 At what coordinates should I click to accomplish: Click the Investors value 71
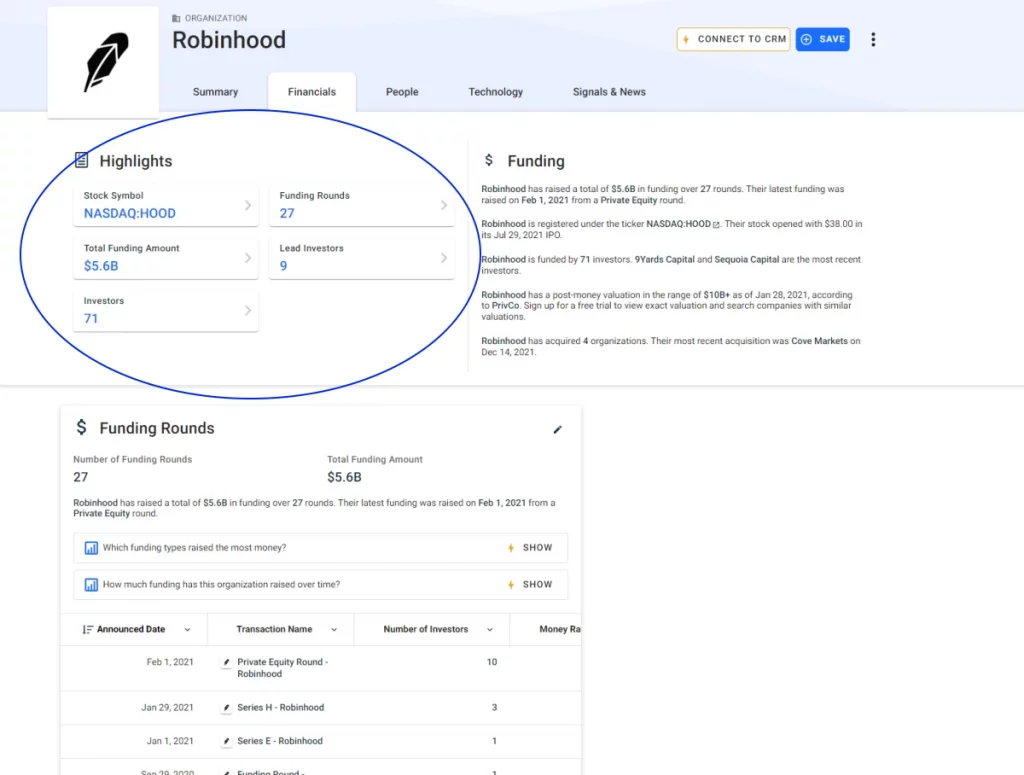pyautogui.click(x=91, y=319)
